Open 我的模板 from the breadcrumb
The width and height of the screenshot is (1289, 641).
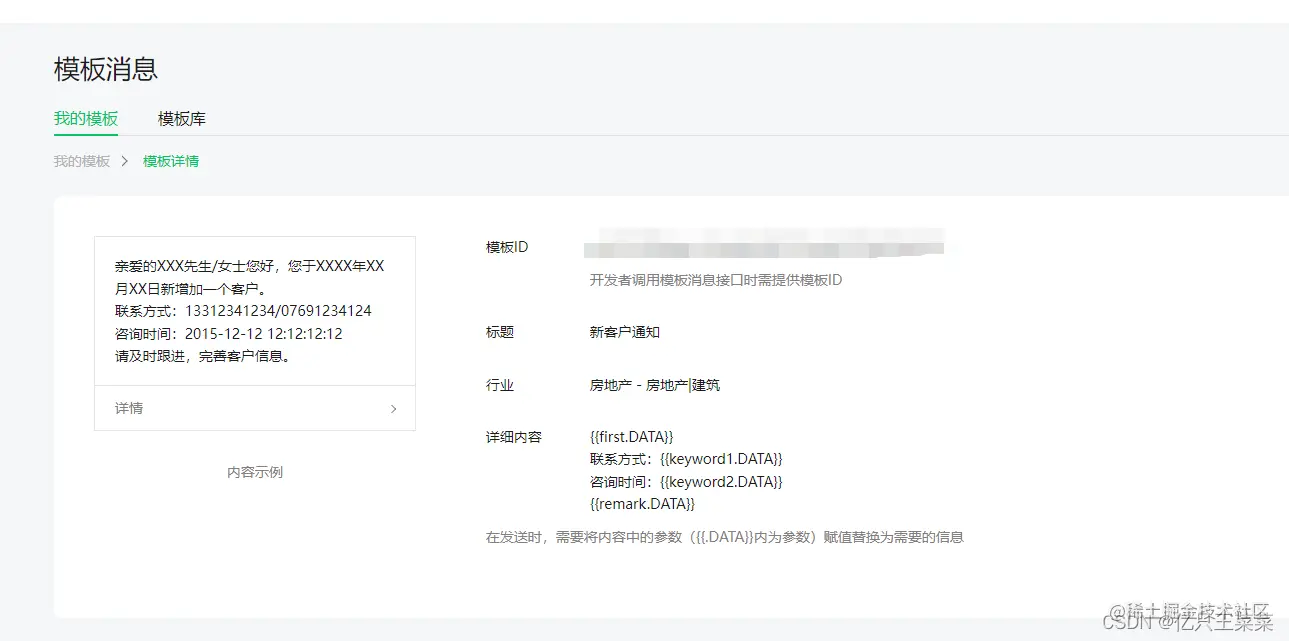click(x=80, y=160)
